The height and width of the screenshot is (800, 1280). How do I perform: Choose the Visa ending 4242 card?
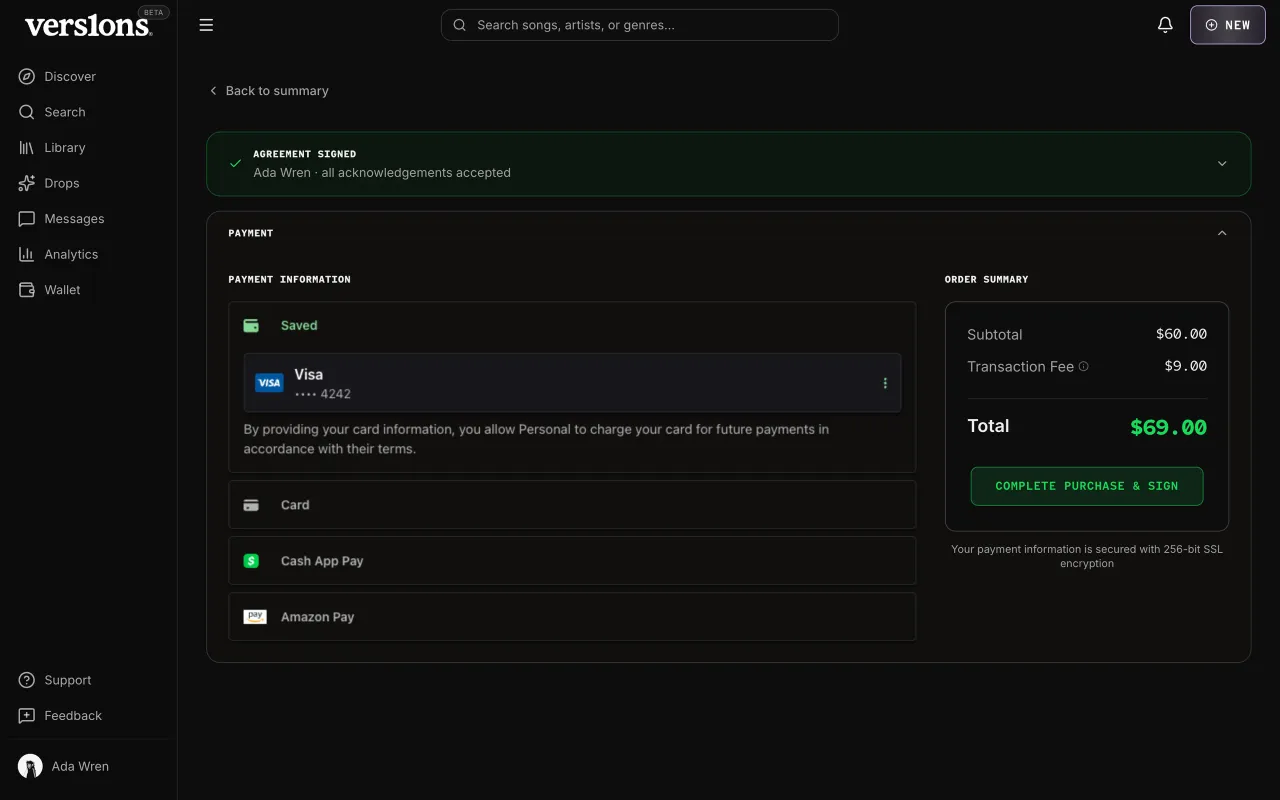coord(572,382)
